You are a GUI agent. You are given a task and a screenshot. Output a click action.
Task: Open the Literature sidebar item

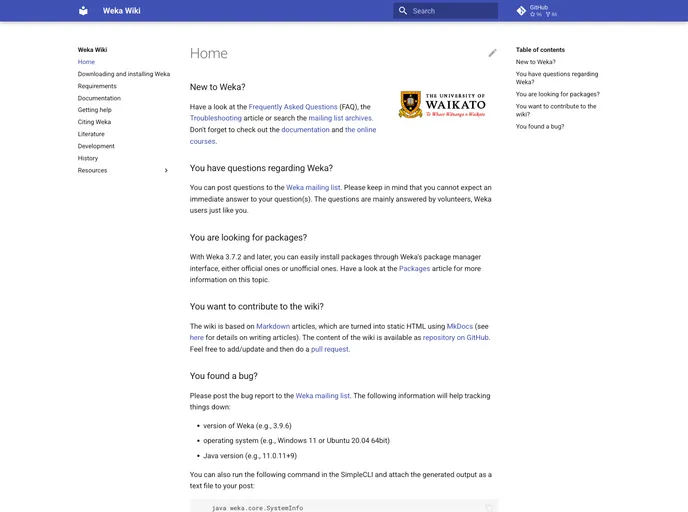pyautogui.click(x=91, y=134)
